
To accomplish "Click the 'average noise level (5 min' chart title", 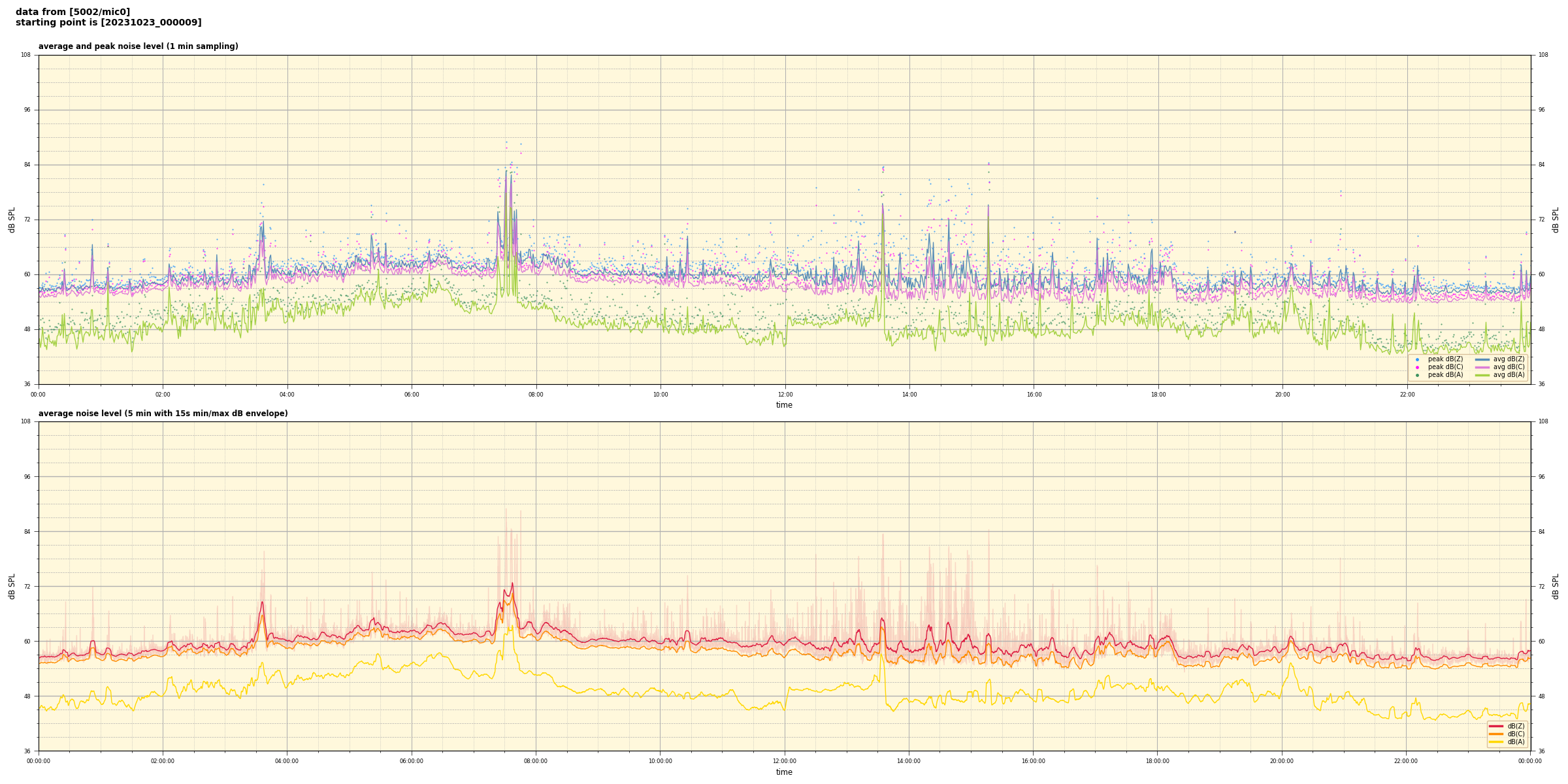I will tap(163, 414).
